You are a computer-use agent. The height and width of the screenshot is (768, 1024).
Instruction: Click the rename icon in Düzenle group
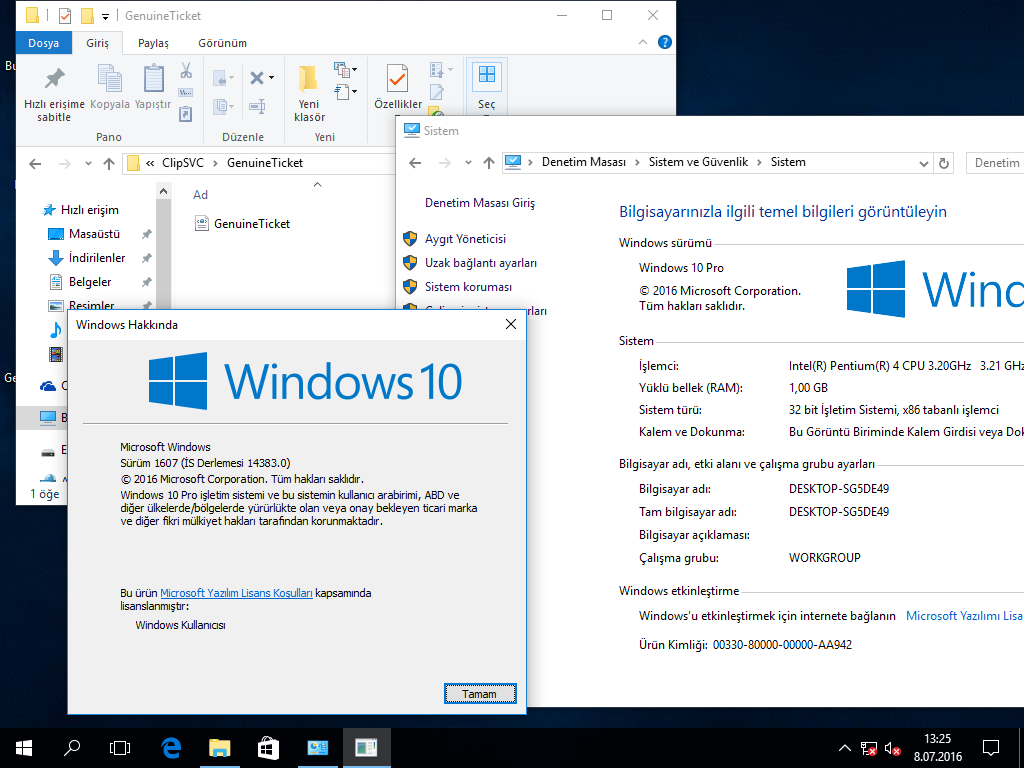tap(257, 106)
